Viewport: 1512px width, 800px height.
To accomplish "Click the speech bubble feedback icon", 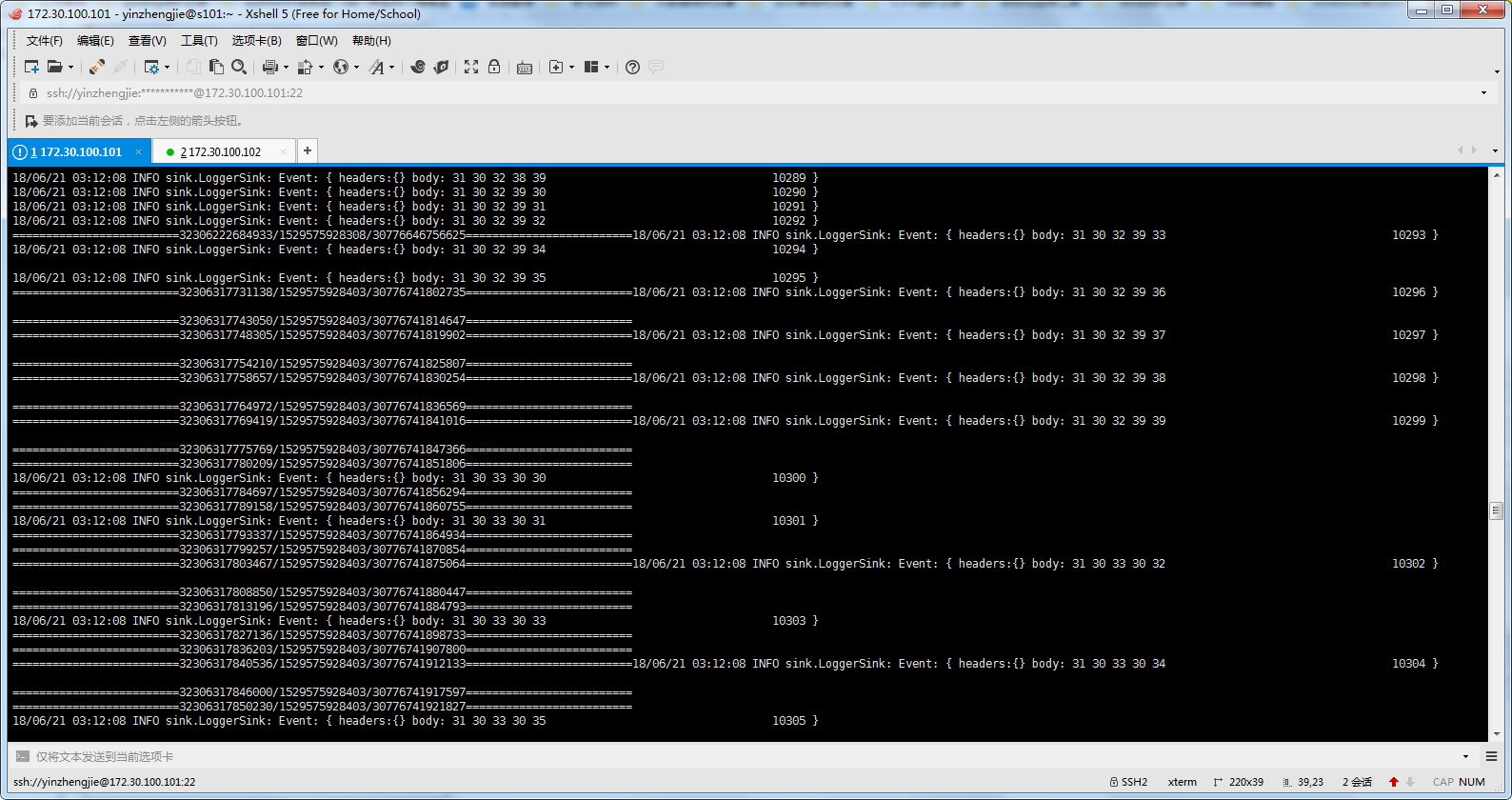I will pos(656,67).
